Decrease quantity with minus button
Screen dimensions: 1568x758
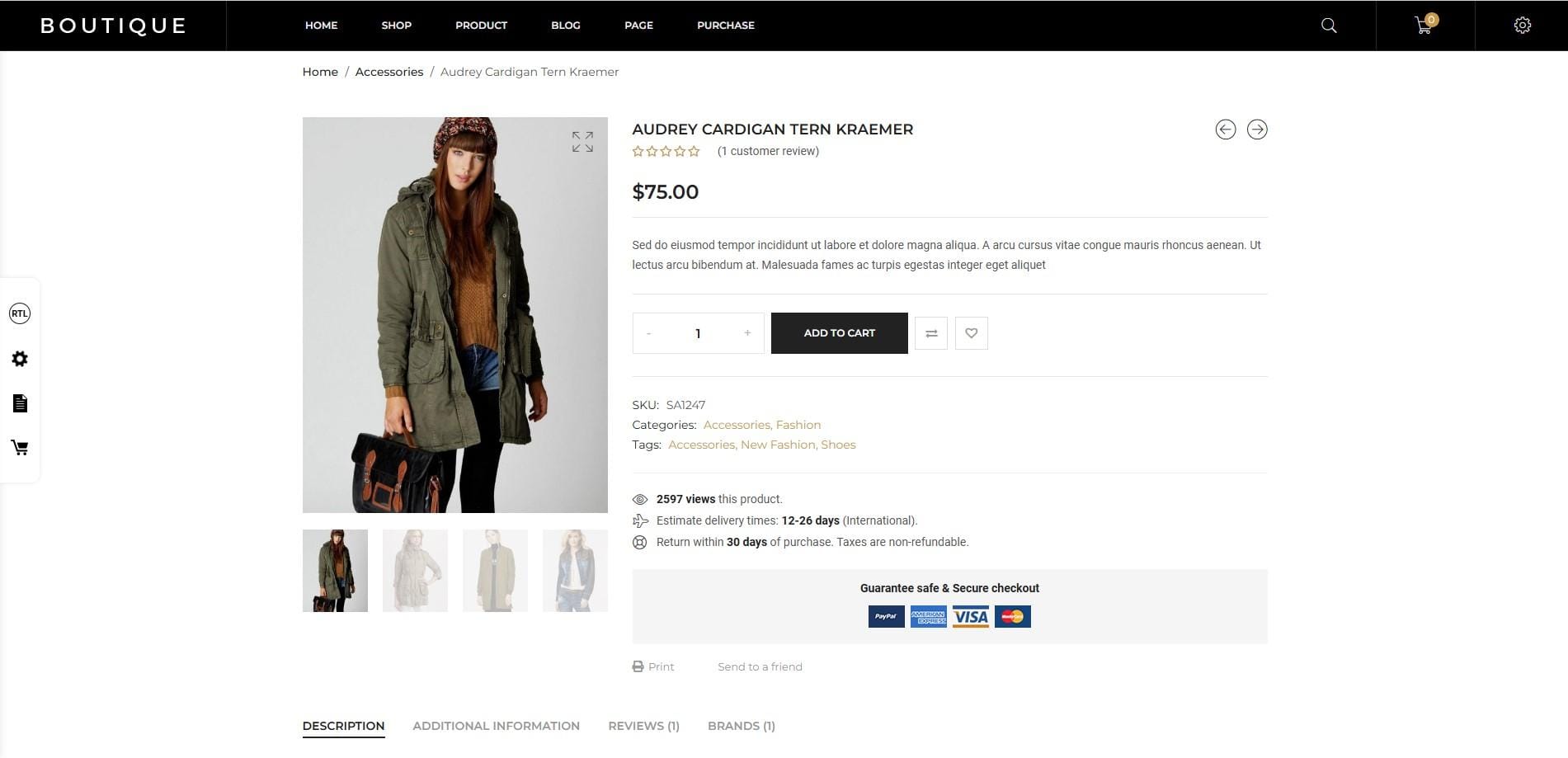(x=649, y=333)
